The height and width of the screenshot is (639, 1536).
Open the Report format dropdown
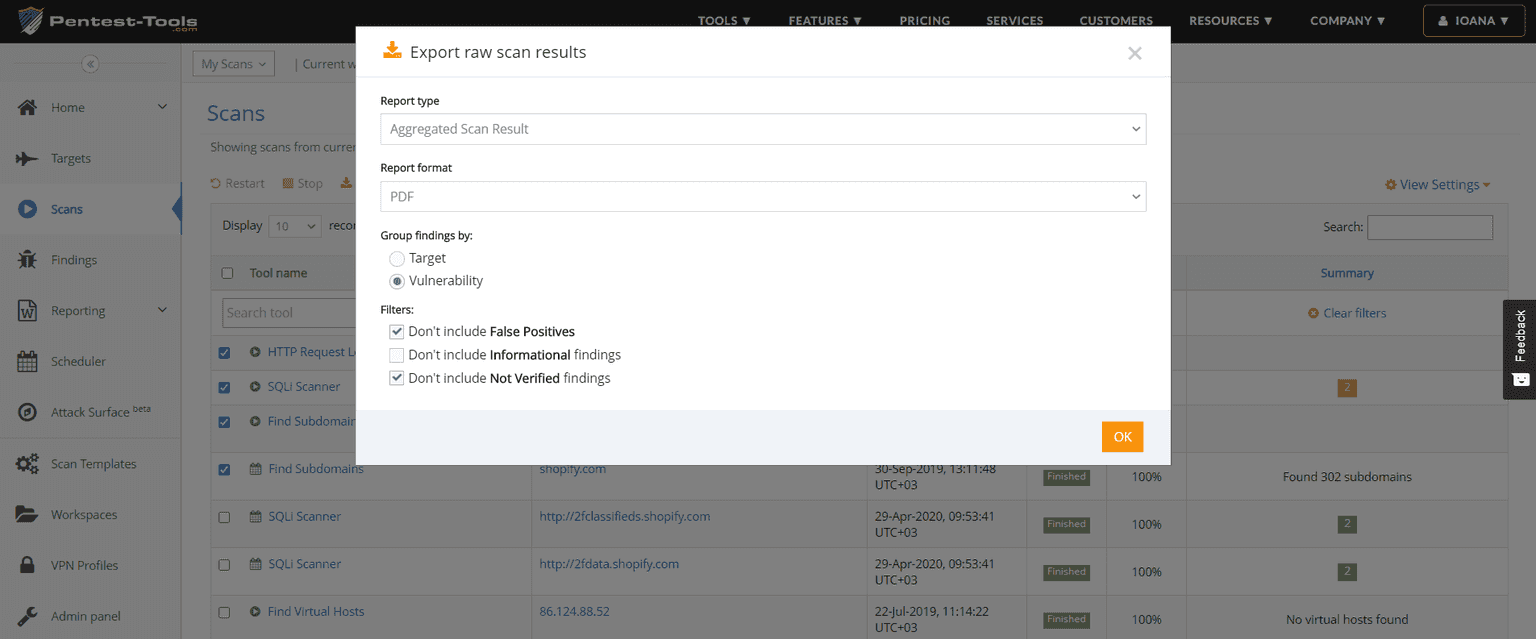coord(763,196)
